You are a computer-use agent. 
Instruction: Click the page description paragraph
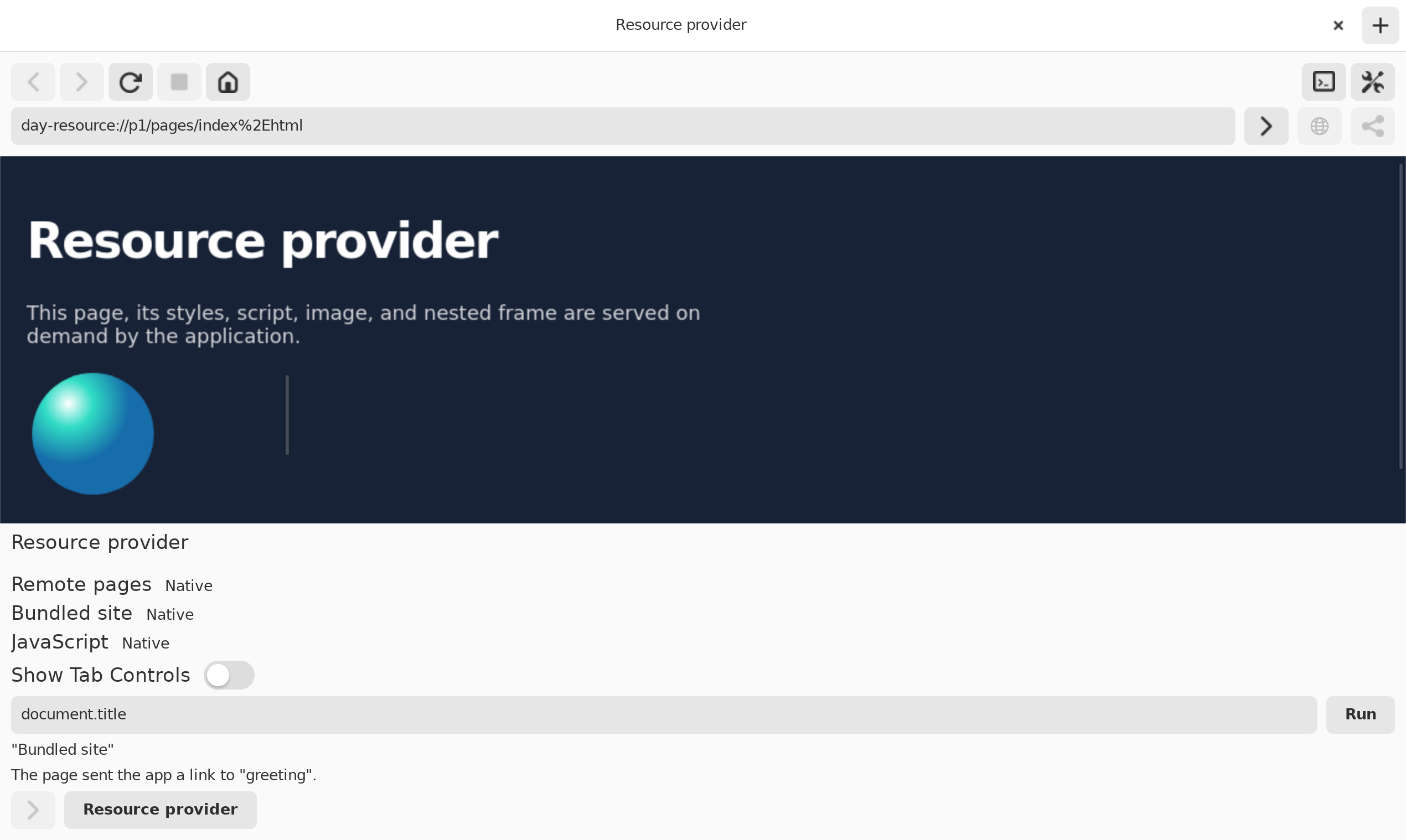tap(364, 324)
